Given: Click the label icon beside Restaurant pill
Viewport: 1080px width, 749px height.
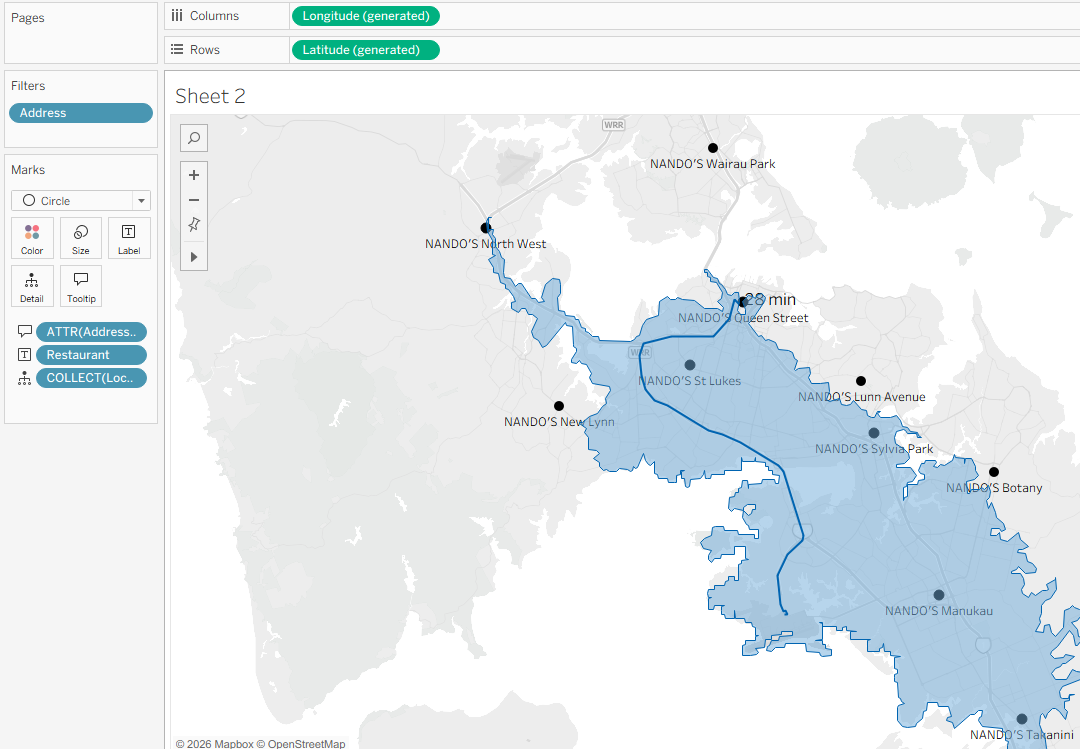Looking at the screenshot, I should pyautogui.click(x=25, y=355).
